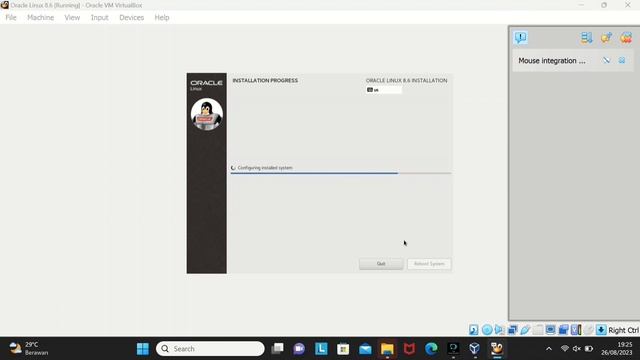The image size is (640, 360).
Task: Open the Teams Chat taskbar icon
Action: pyautogui.click(x=299, y=349)
